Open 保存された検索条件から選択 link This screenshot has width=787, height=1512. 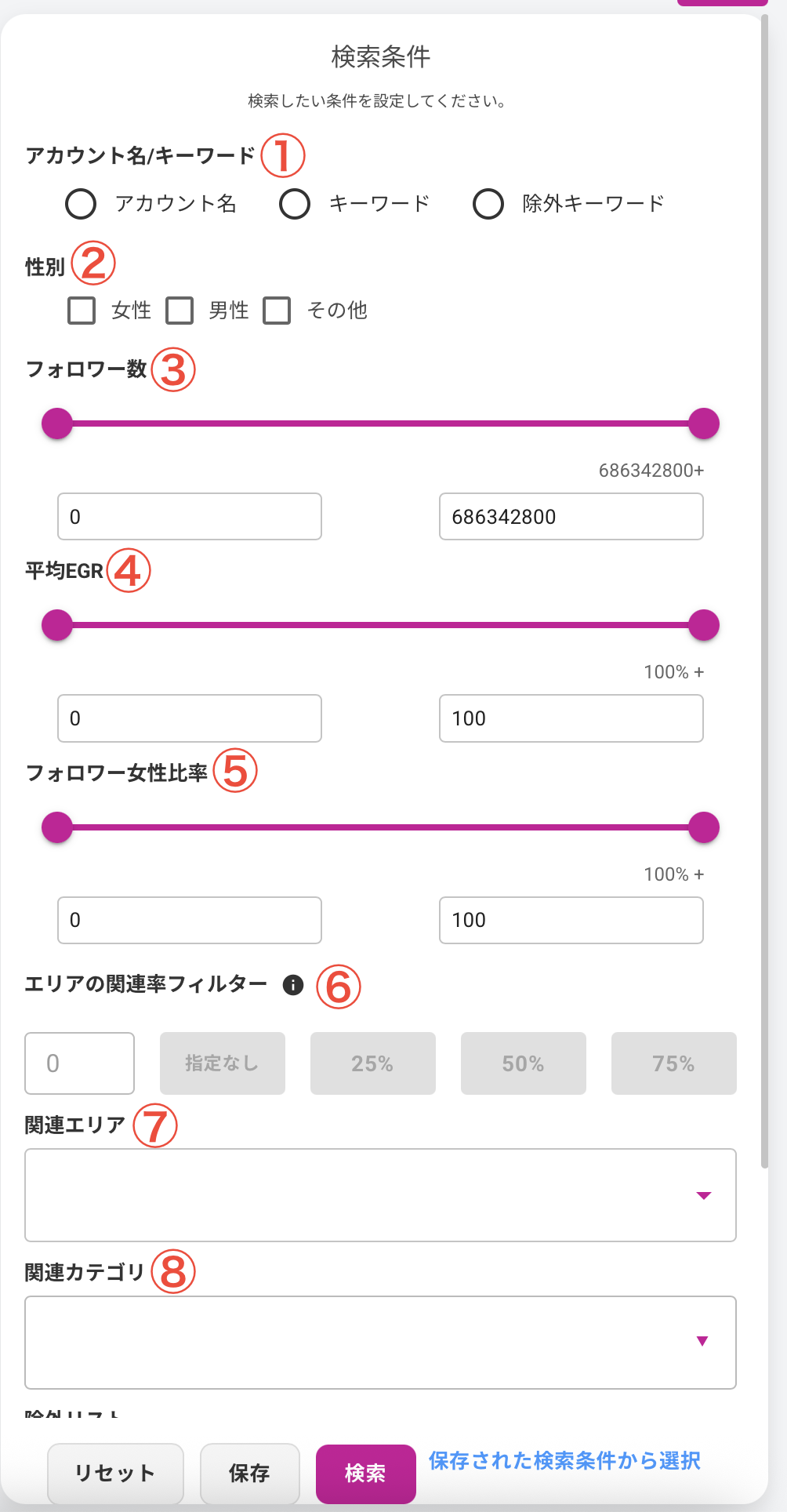tap(564, 1461)
